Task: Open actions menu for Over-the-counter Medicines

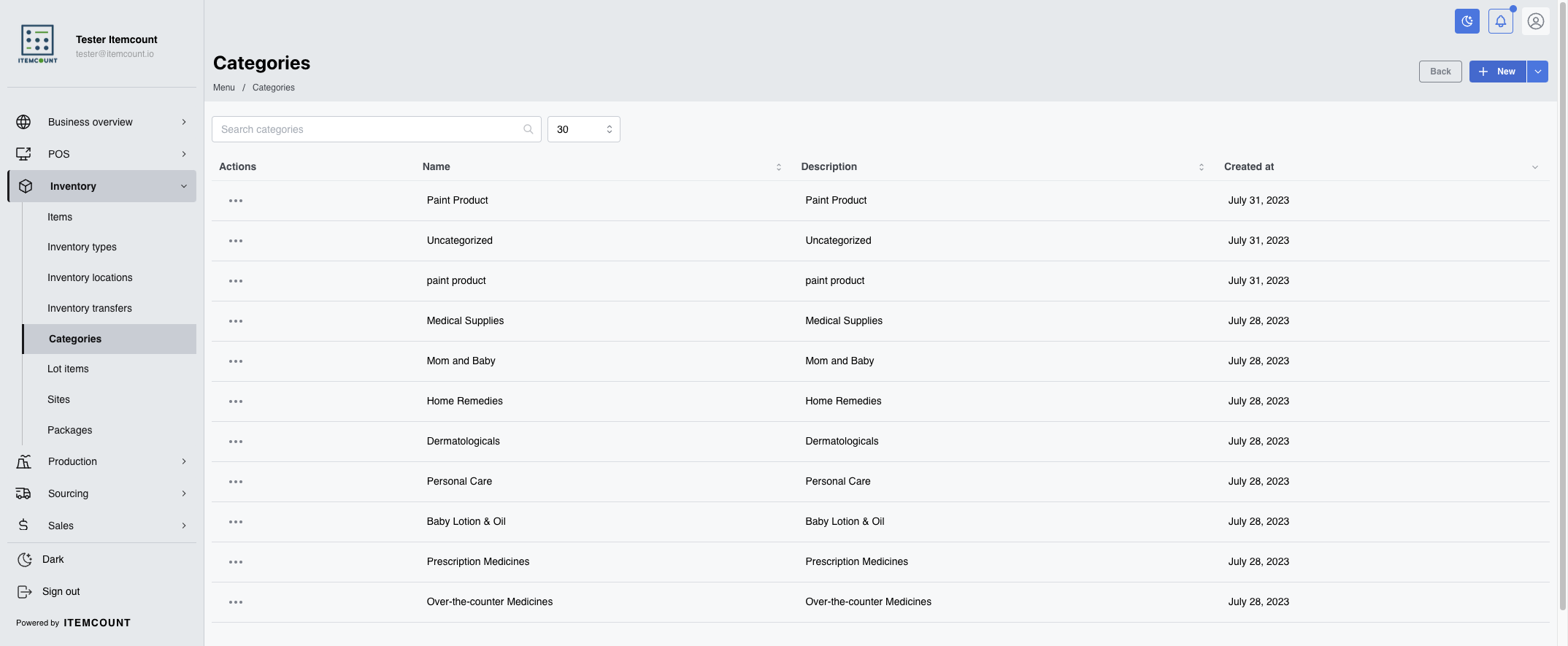Action: tap(236, 602)
